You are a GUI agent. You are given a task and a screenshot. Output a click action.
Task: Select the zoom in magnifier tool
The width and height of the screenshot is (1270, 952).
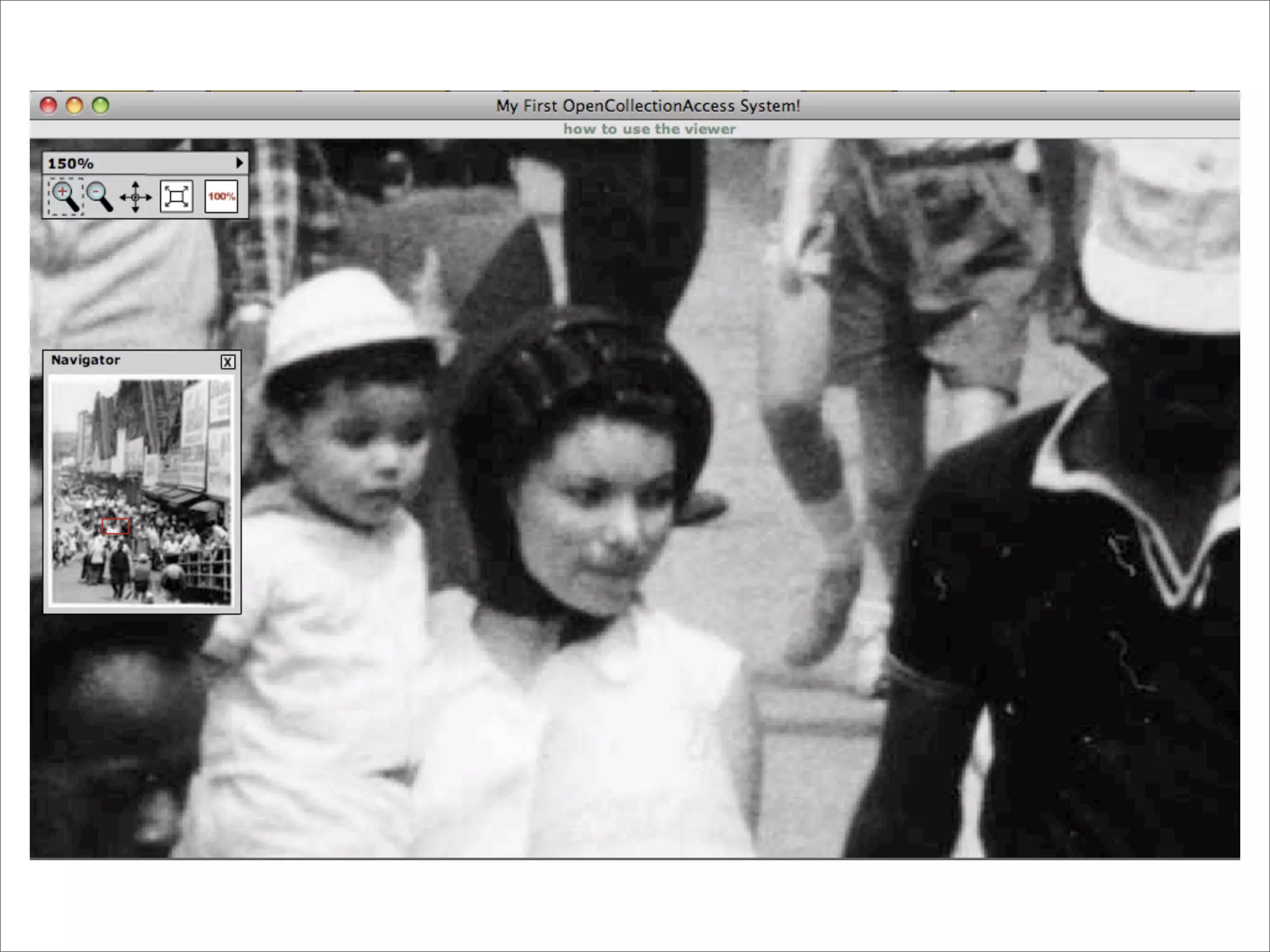[x=64, y=197]
